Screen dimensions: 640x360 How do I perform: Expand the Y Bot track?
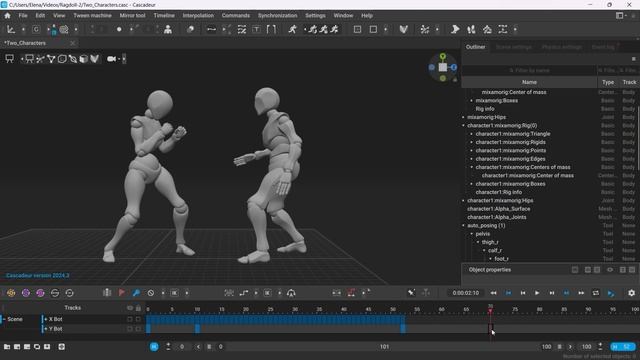pos(46,329)
